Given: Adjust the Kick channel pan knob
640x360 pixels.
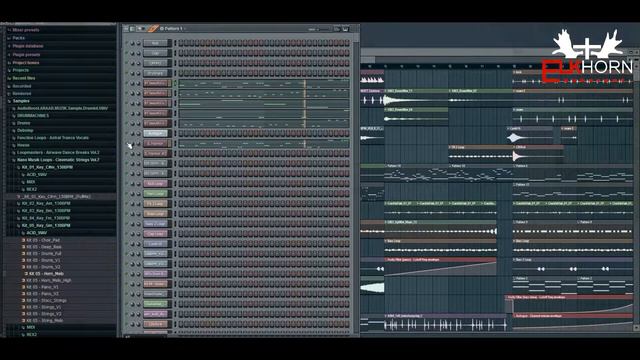Looking at the screenshot, I should click(133, 43).
